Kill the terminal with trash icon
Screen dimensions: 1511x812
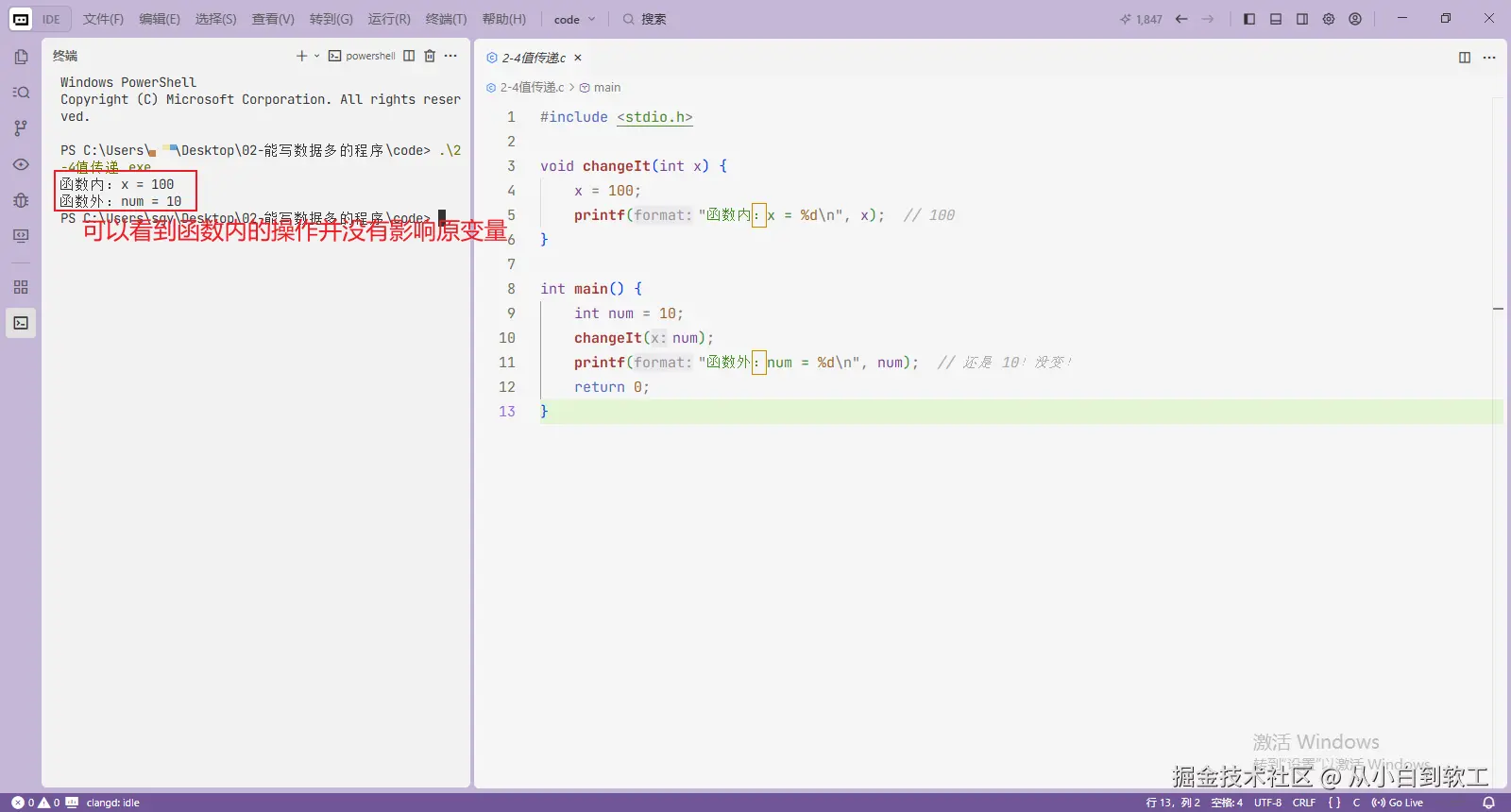point(430,56)
